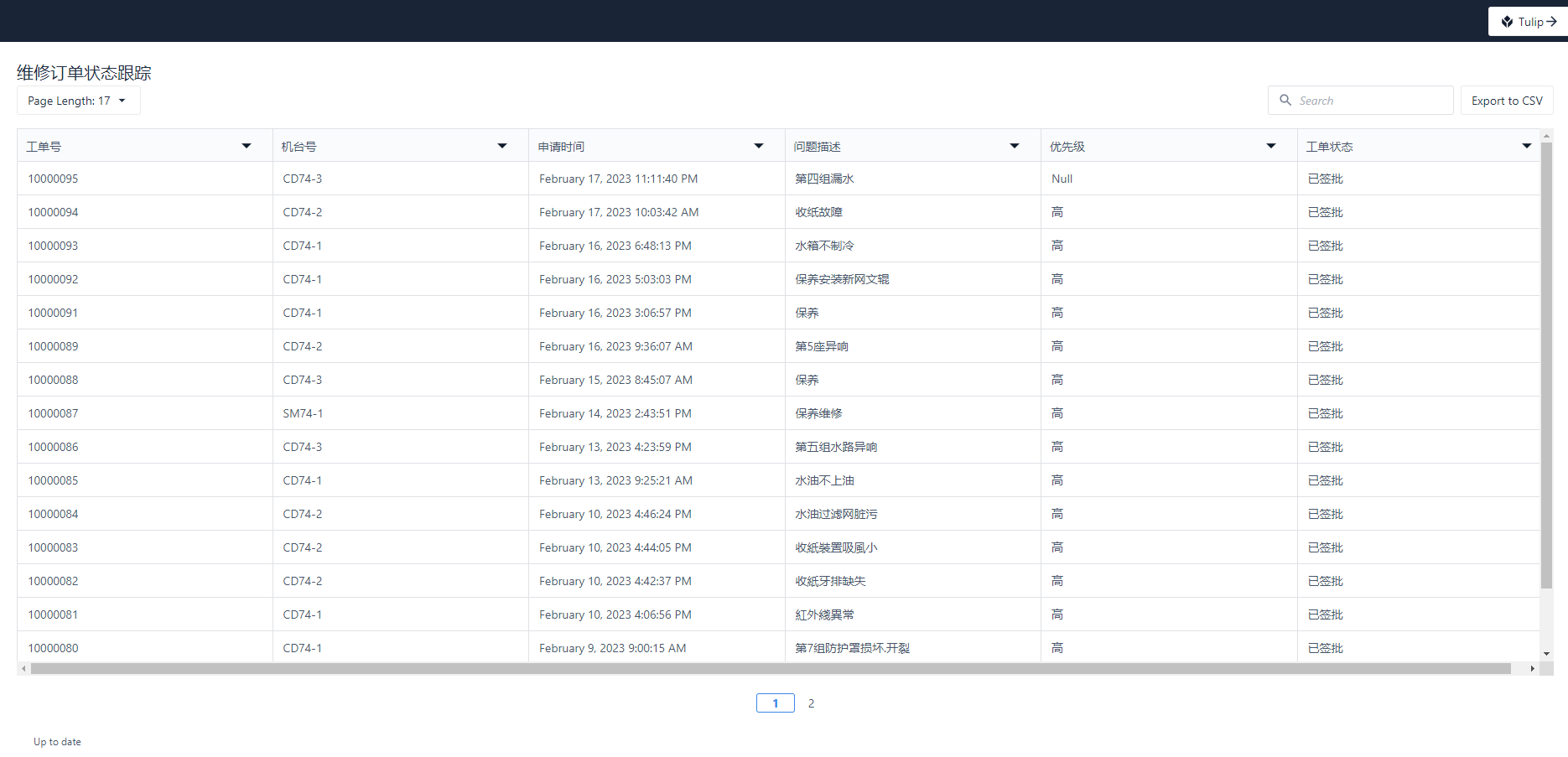Click description 收紙裝置吸風小
1568x757 pixels.
point(836,547)
